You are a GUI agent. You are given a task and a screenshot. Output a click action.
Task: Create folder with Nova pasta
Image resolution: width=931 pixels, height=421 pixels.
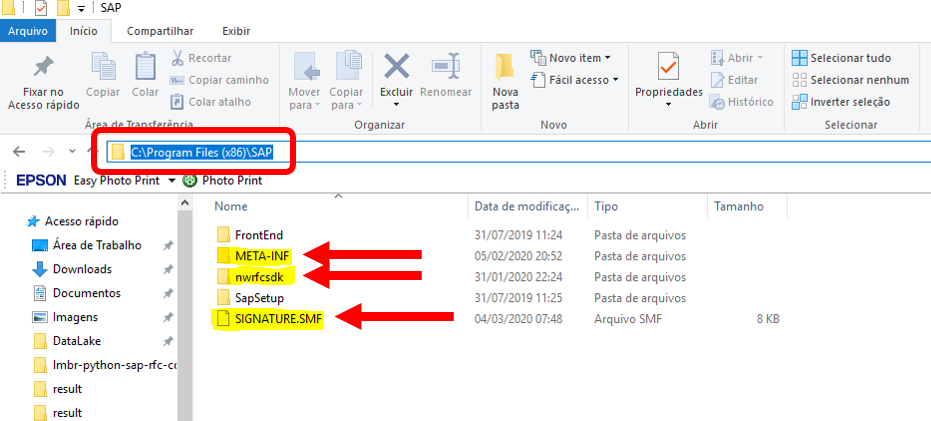[506, 81]
